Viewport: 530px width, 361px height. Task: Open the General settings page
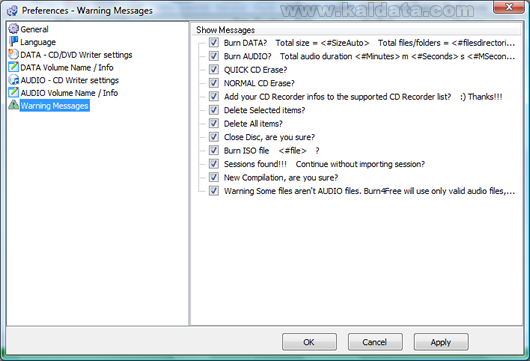tap(34, 29)
